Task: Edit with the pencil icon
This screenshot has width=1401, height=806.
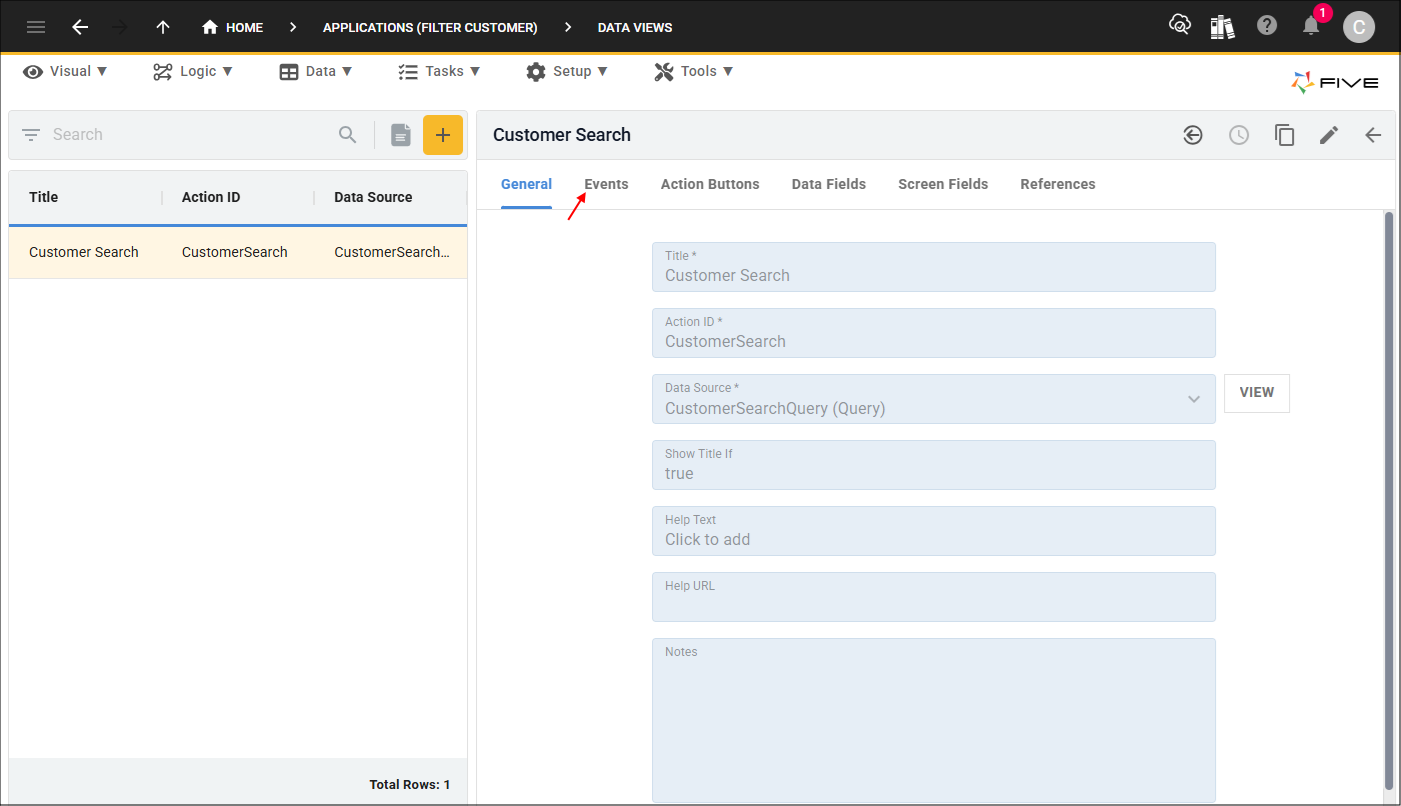Action: click(1329, 135)
